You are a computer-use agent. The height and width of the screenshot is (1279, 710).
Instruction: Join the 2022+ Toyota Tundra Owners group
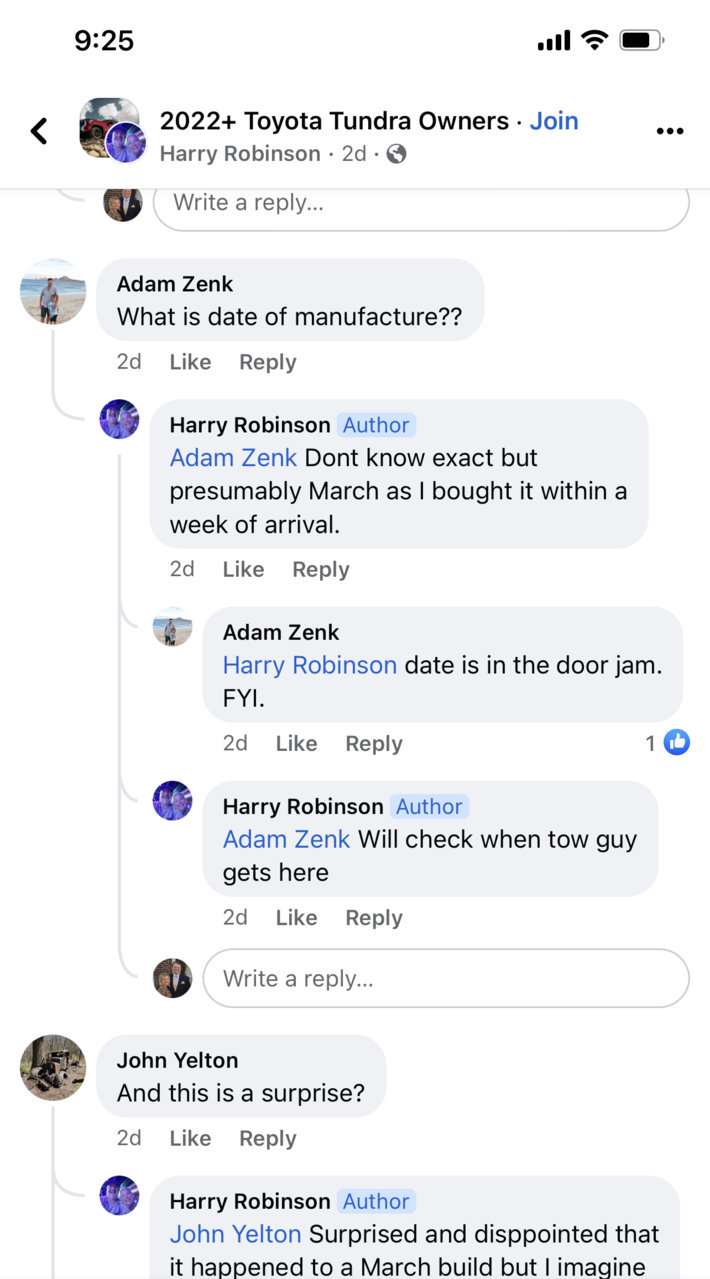coord(554,121)
